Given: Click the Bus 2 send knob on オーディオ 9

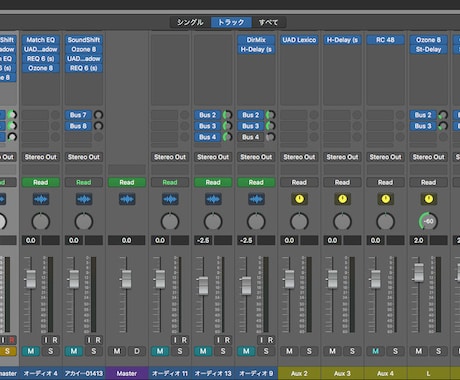Looking at the screenshot, I should tap(270, 115).
